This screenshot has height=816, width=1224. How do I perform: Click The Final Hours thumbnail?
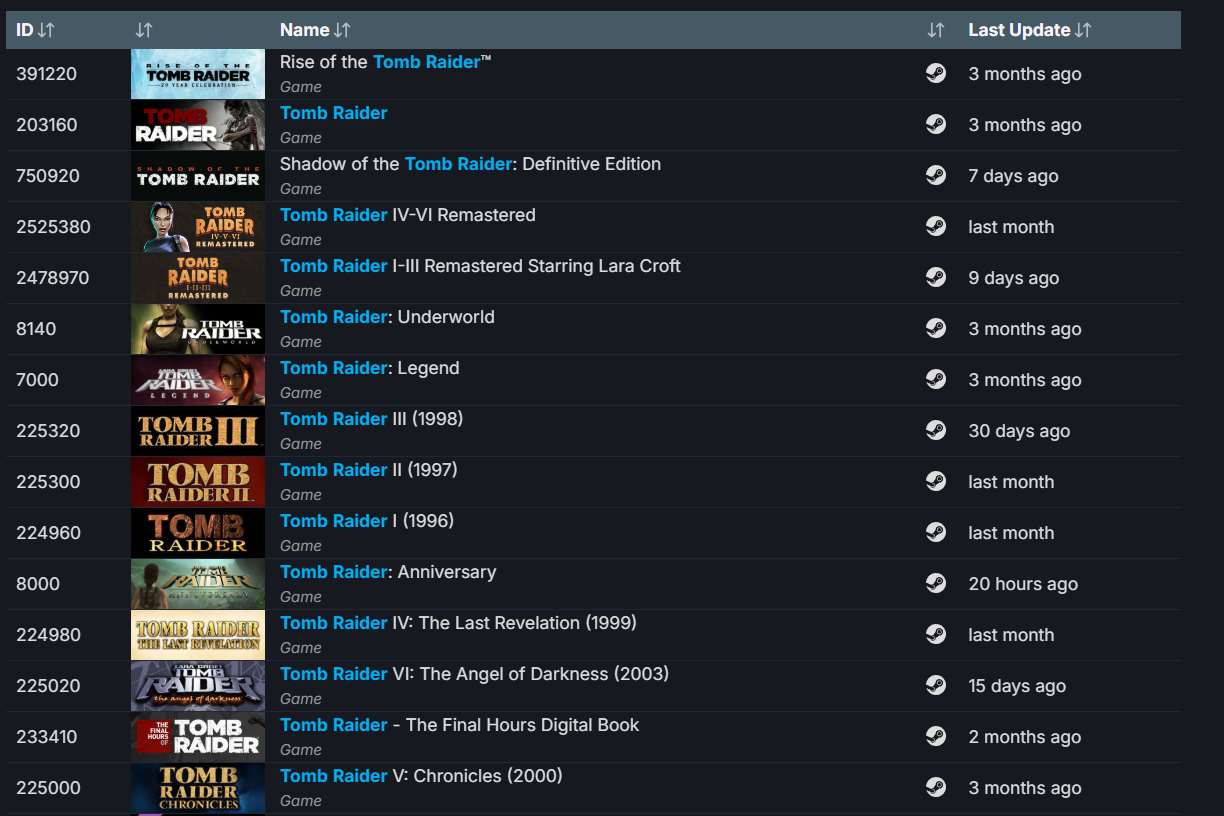click(198, 737)
